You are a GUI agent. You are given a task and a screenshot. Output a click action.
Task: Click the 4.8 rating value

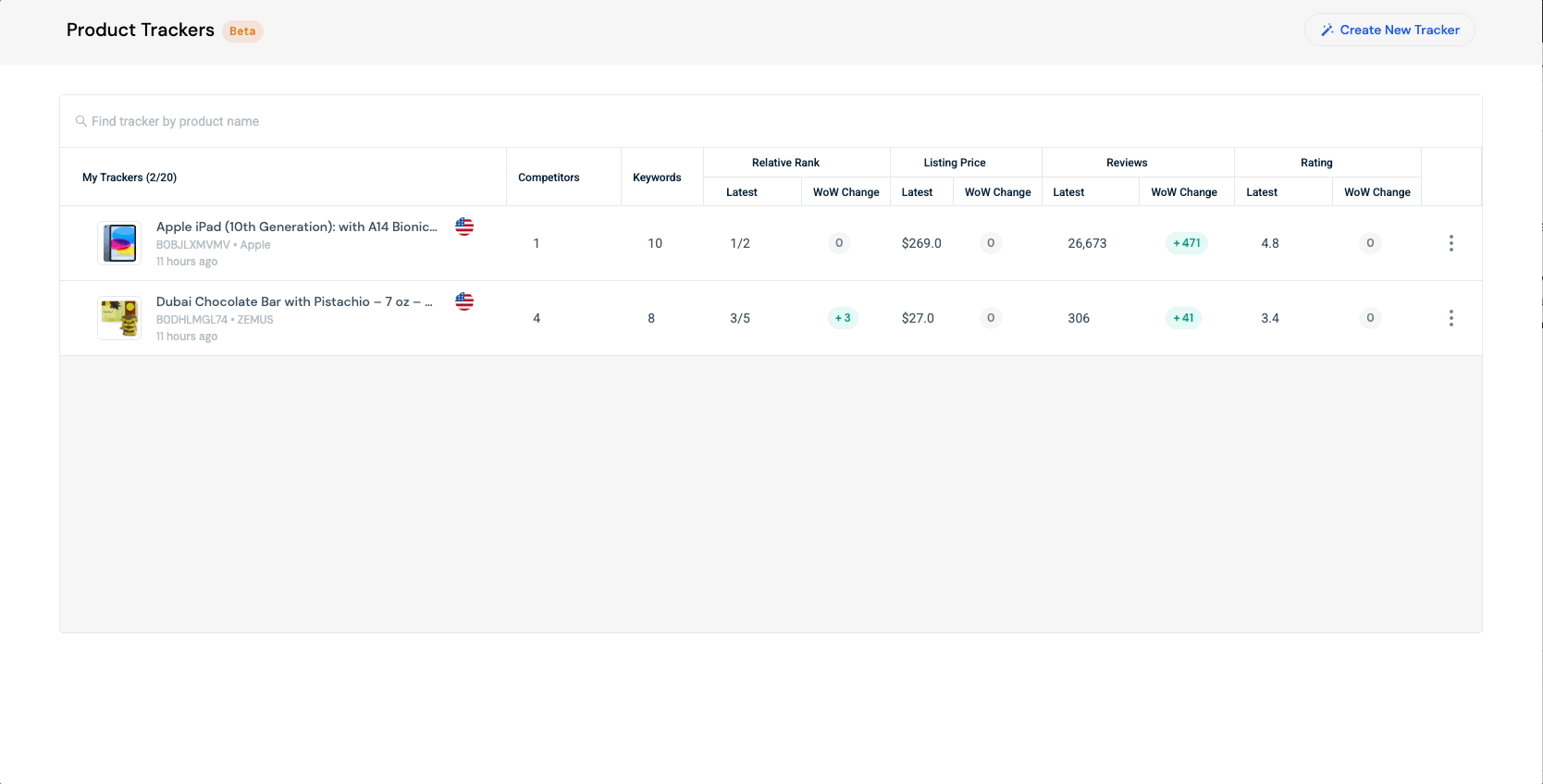coord(1270,243)
